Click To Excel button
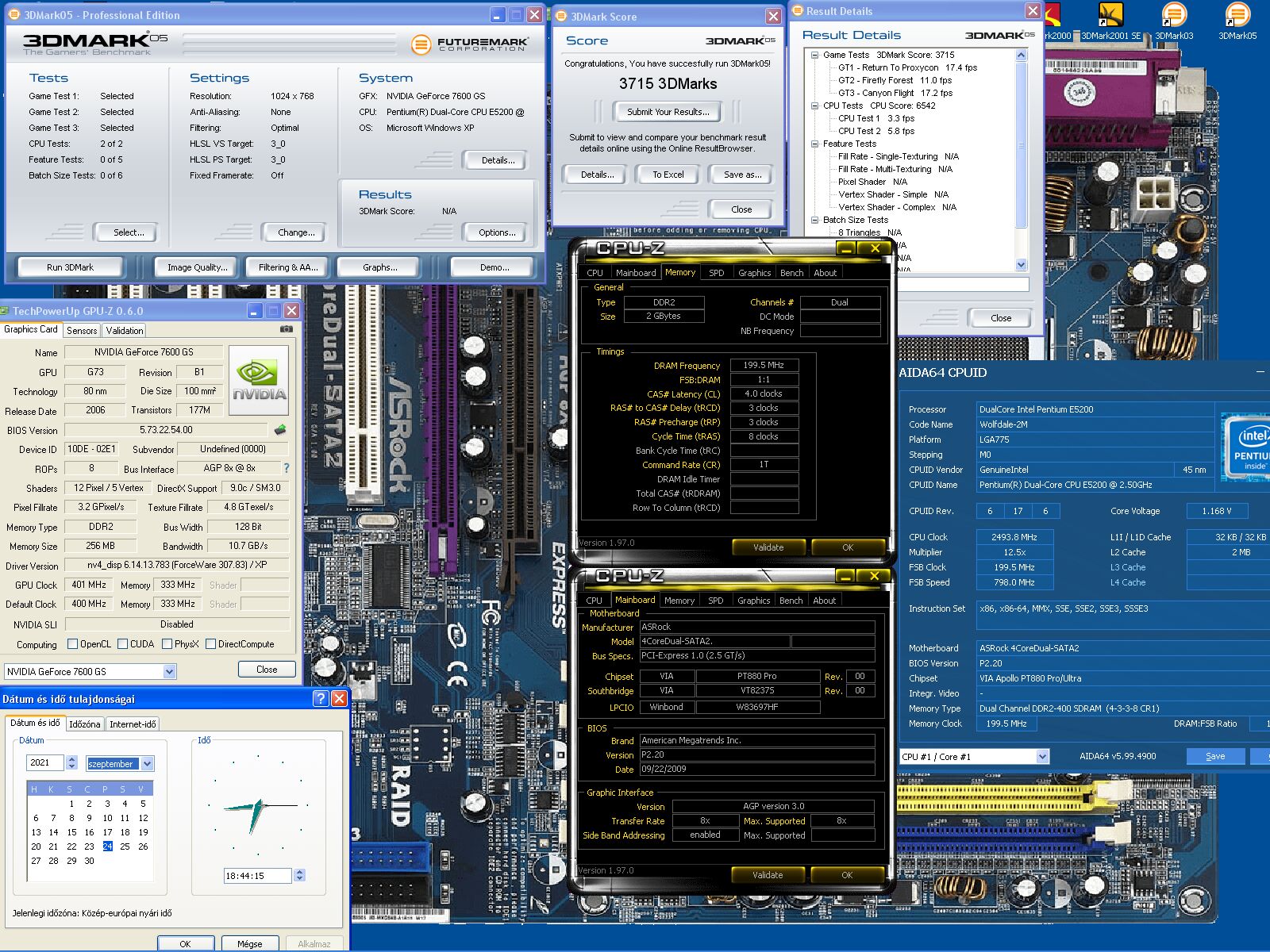 tap(668, 175)
